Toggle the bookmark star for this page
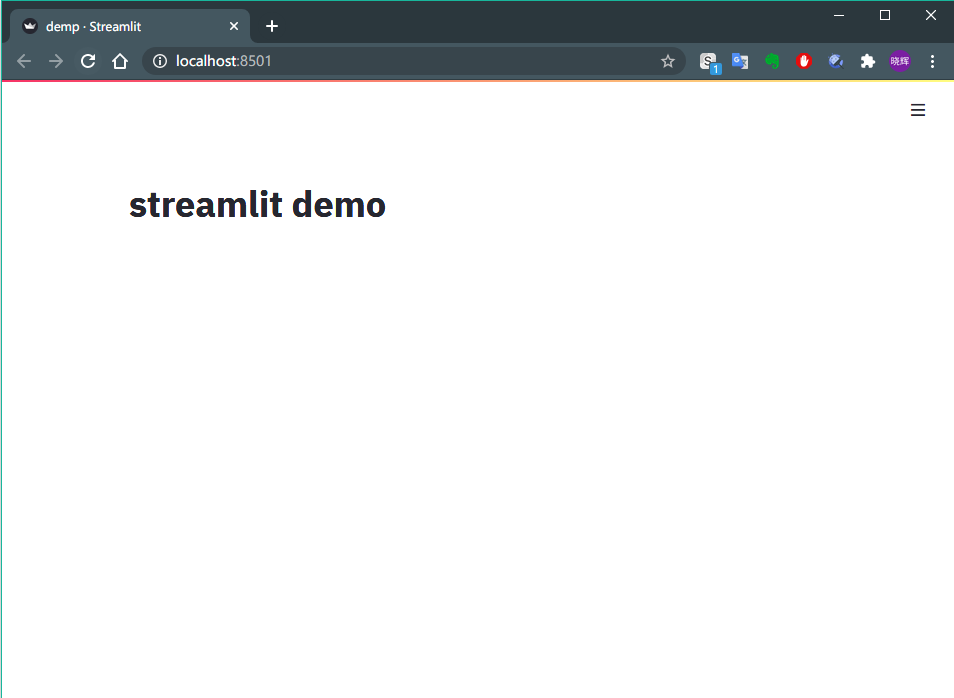The height and width of the screenshot is (698, 954). pyautogui.click(x=668, y=61)
